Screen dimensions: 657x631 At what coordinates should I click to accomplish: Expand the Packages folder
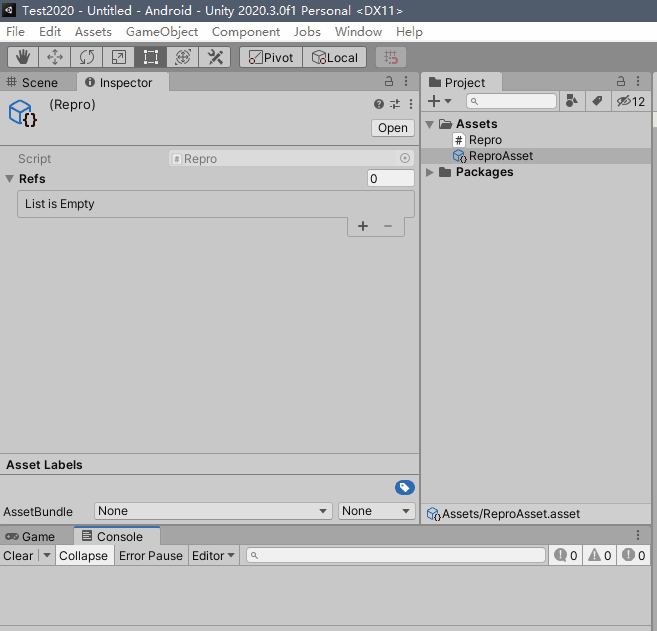click(429, 172)
